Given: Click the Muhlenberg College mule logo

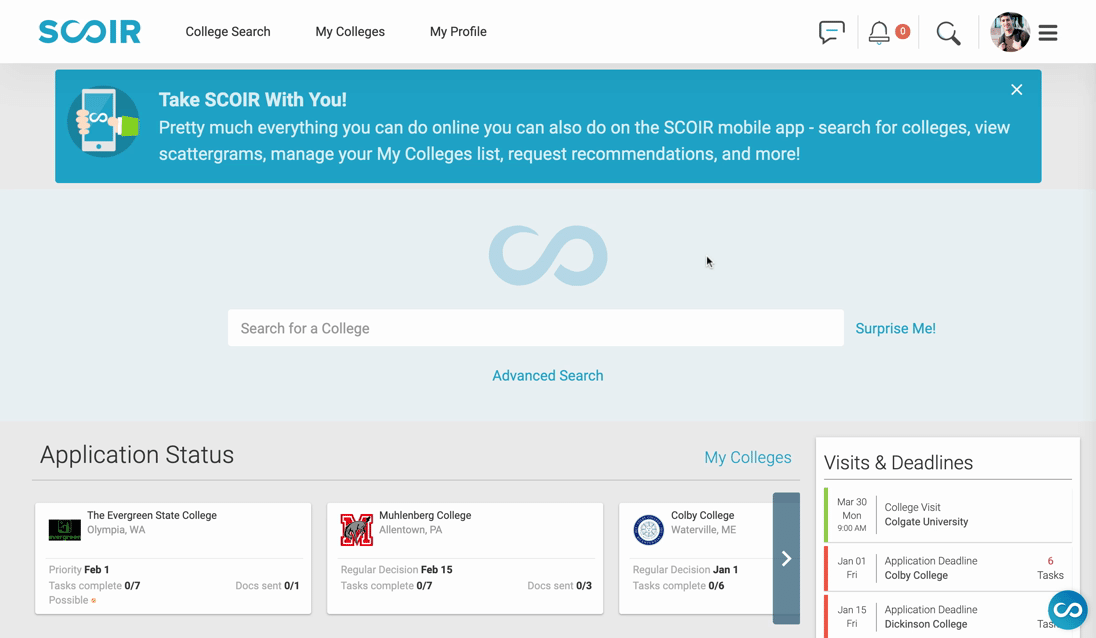Looking at the screenshot, I should (x=356, y=530).
